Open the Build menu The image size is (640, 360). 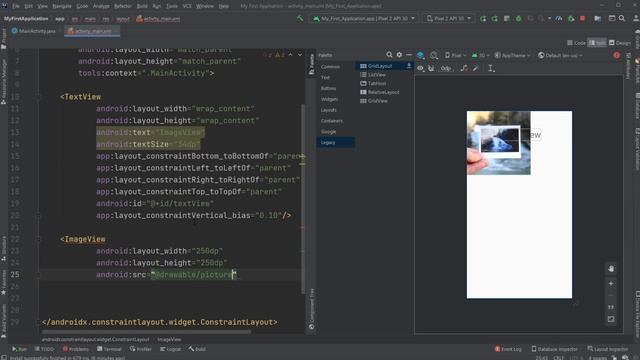coord(142,6)
